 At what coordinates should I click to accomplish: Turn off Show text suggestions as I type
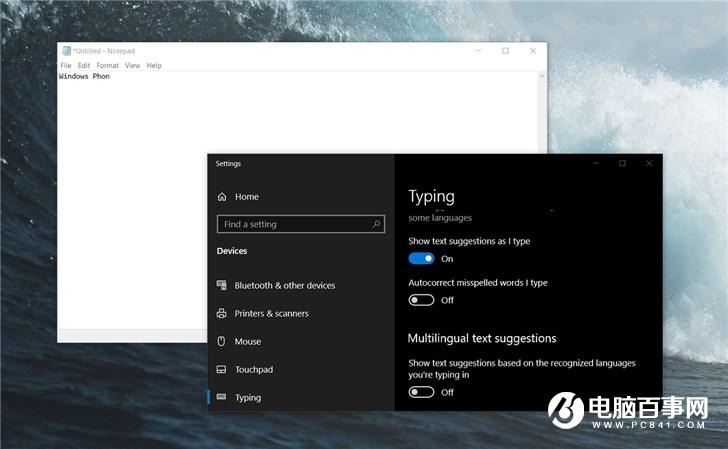click(x=421, y=259)
